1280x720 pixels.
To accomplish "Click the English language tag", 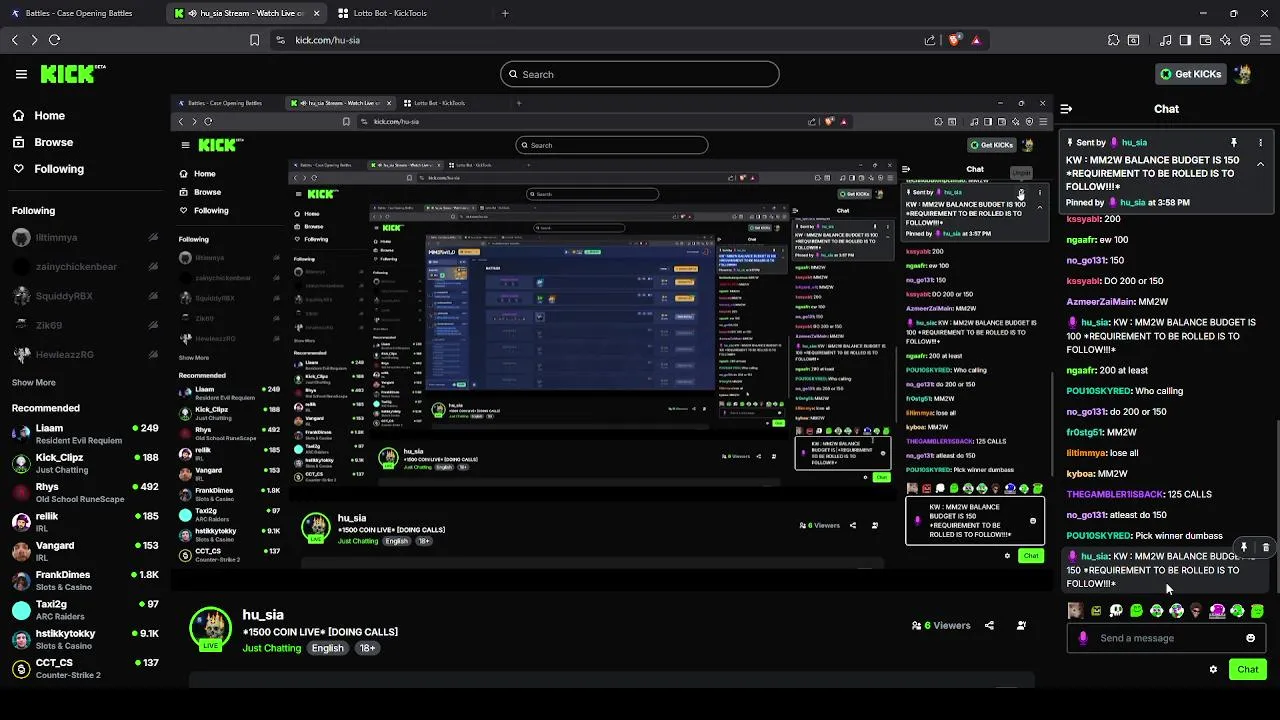I will click(327, 648).
